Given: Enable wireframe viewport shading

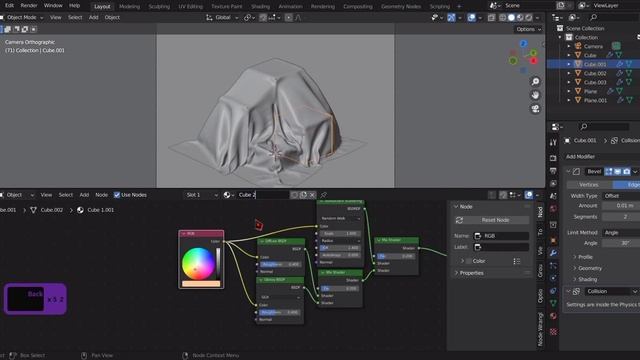Looking at the screenshot, I should pos(502,18).
